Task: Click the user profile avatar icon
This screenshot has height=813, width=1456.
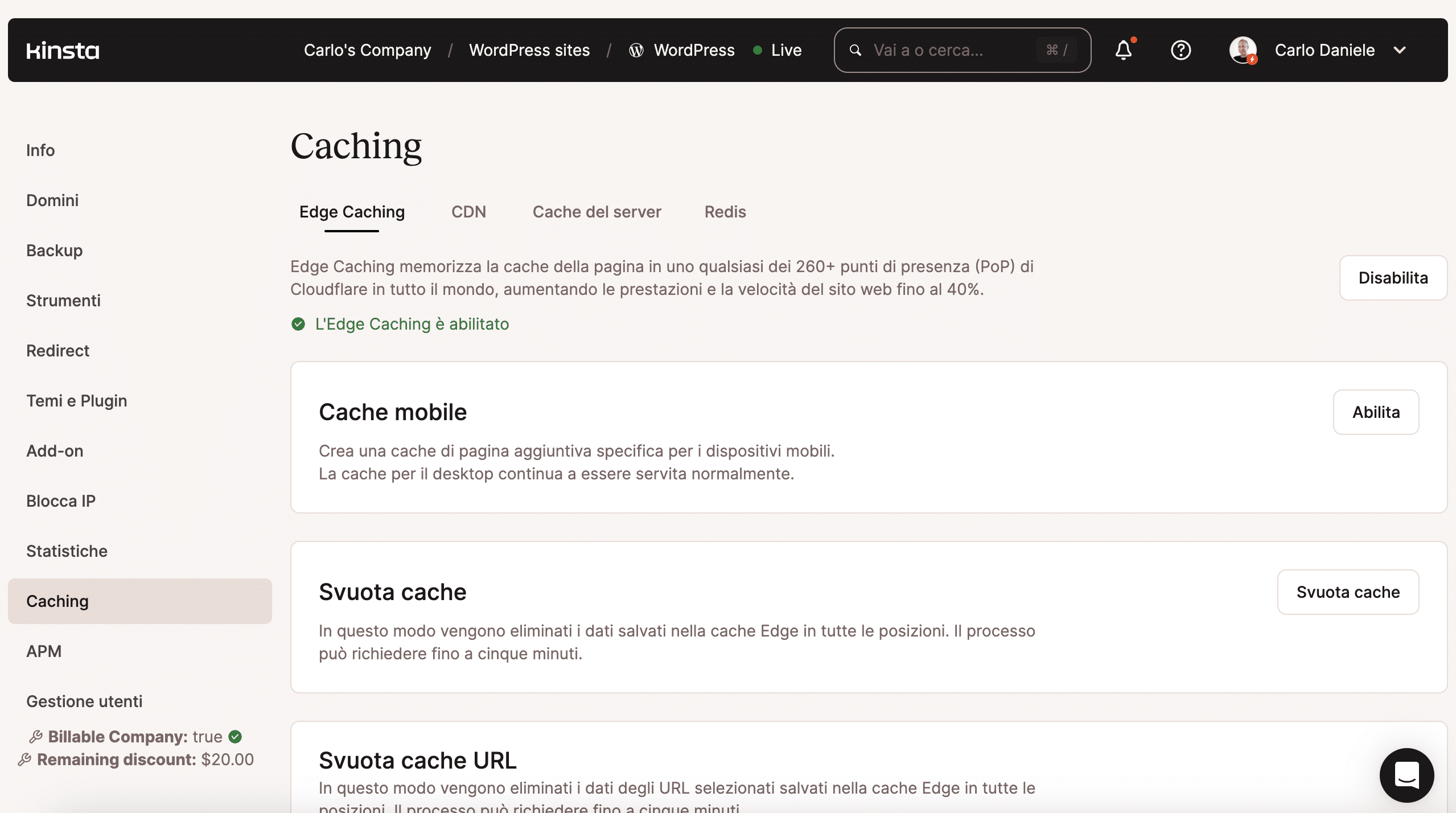Action: [x=1243, y=49]
